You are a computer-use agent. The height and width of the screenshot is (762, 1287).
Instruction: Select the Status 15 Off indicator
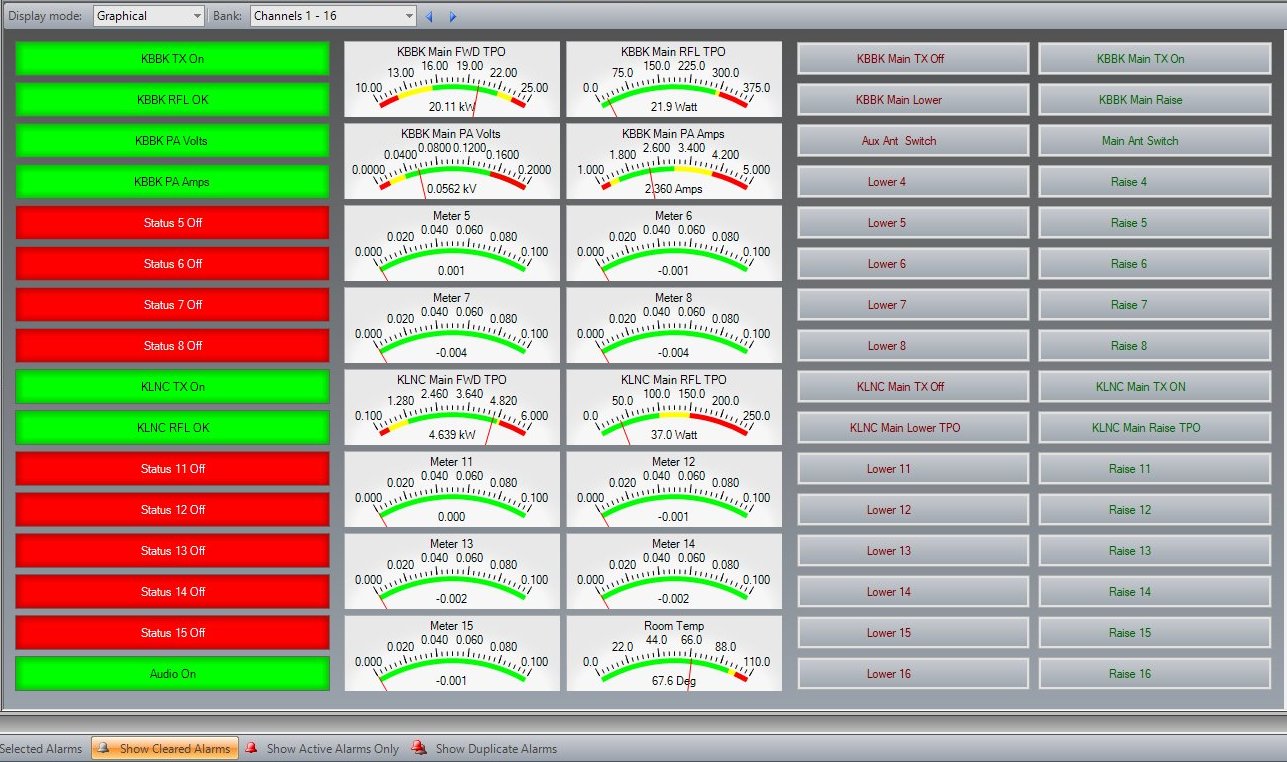[172, 633]
